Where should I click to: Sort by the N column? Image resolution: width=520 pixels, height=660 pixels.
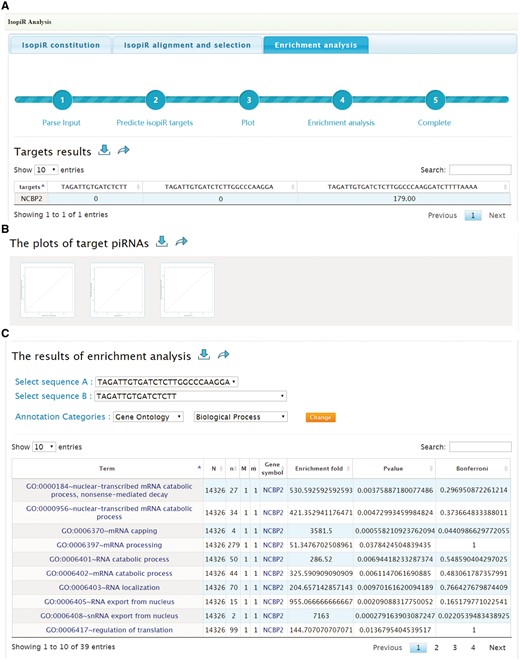click(214, 468)
